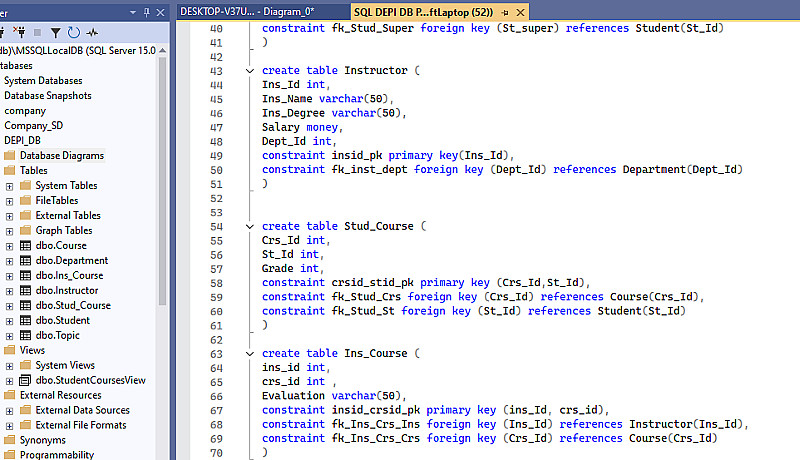This screenshot has height=460, width=800.
Task: Click the Synonyms folder icon
Action: coord(10,440)
